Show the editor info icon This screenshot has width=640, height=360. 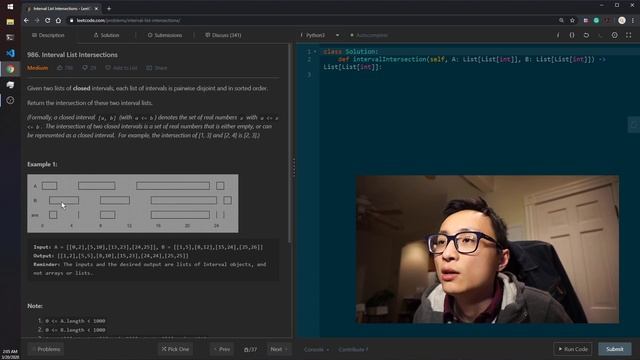click(558, 35)
